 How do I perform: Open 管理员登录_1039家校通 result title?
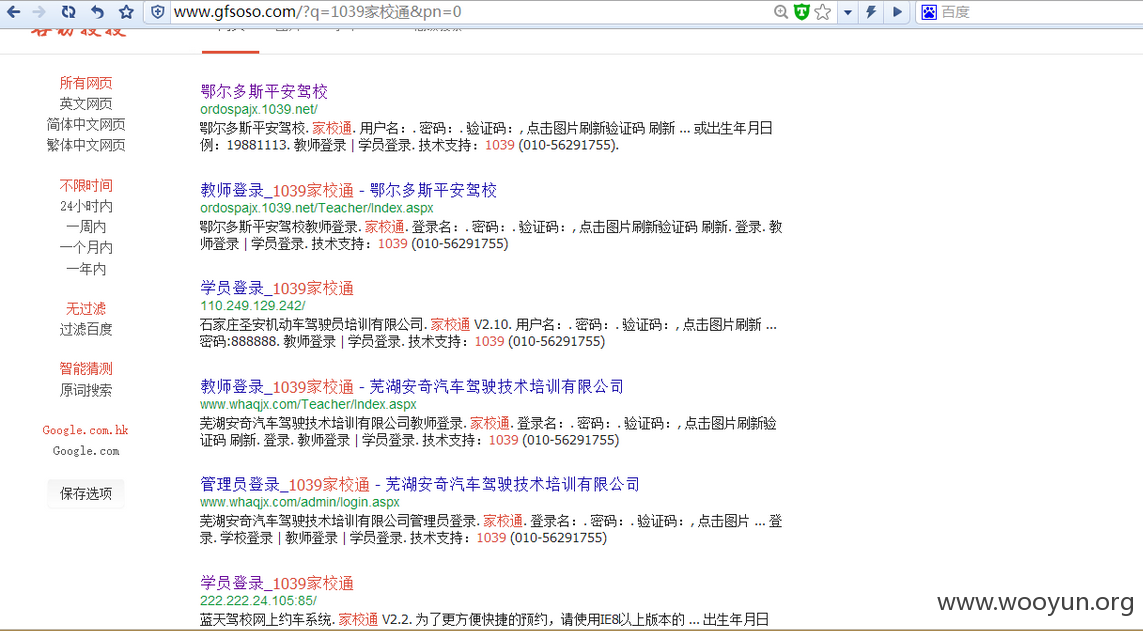tap(420, 485)
